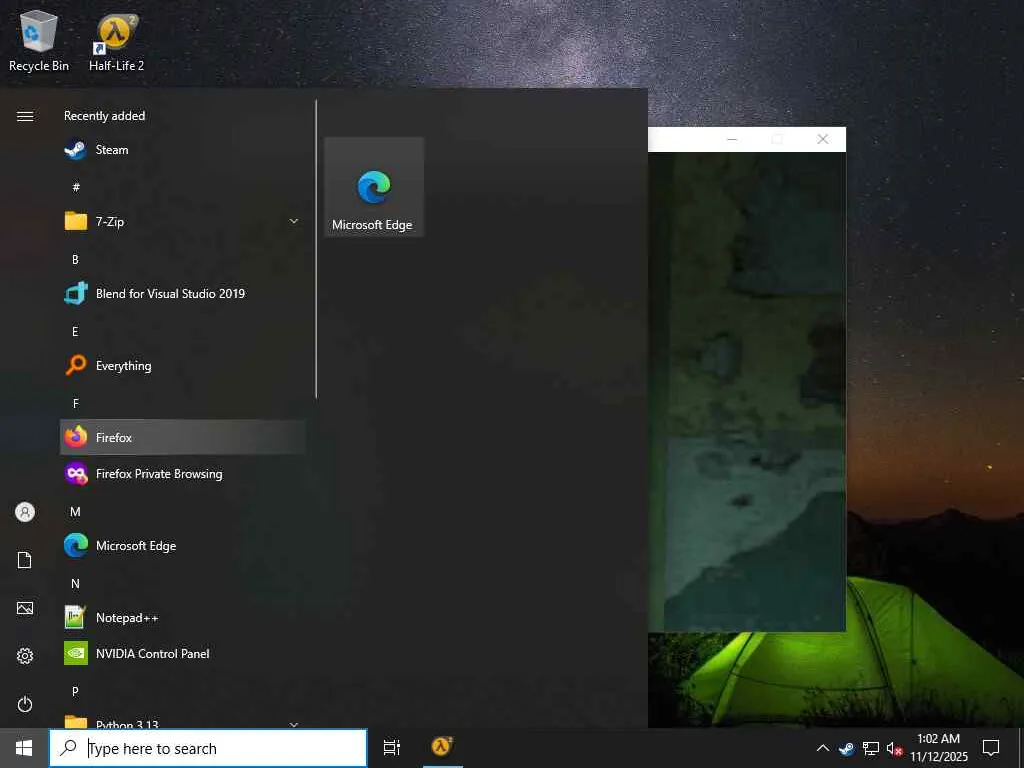
Task: Click the Microsoft Edge pinned tile
Action: (x=374, y=187)
